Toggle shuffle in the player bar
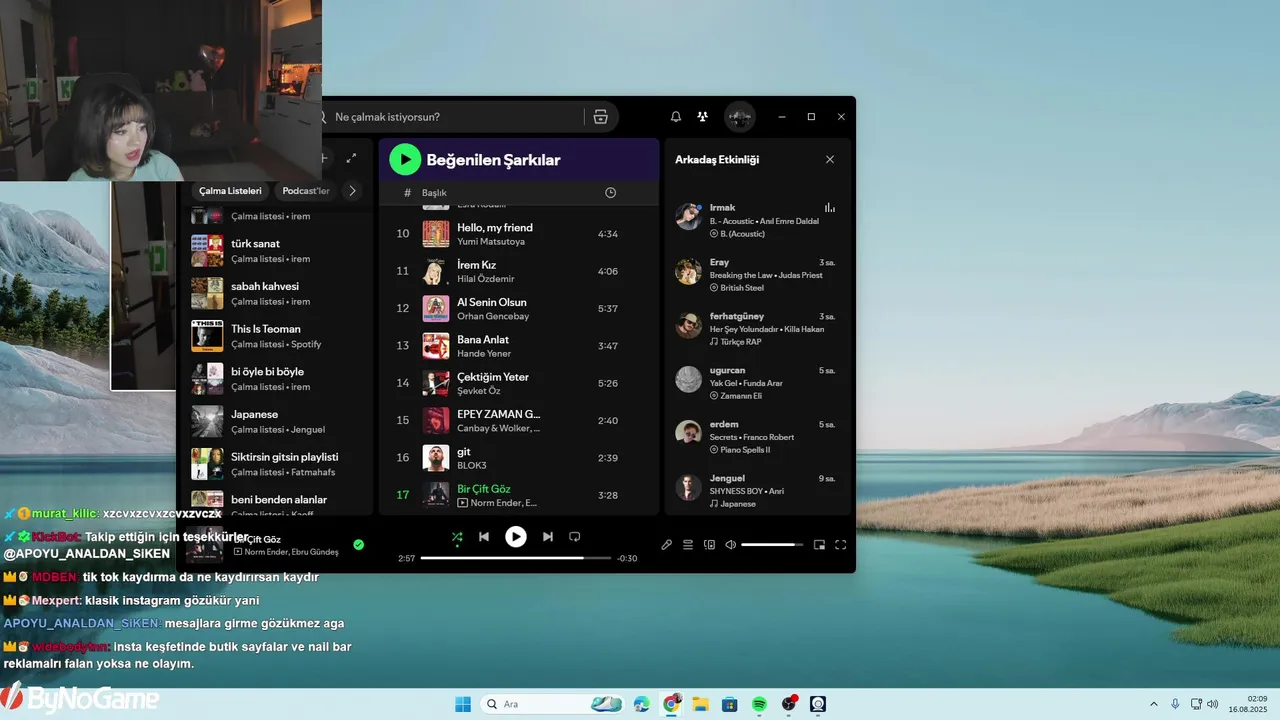The height and width of the screenshot is (720, 1280). (457, 537)
